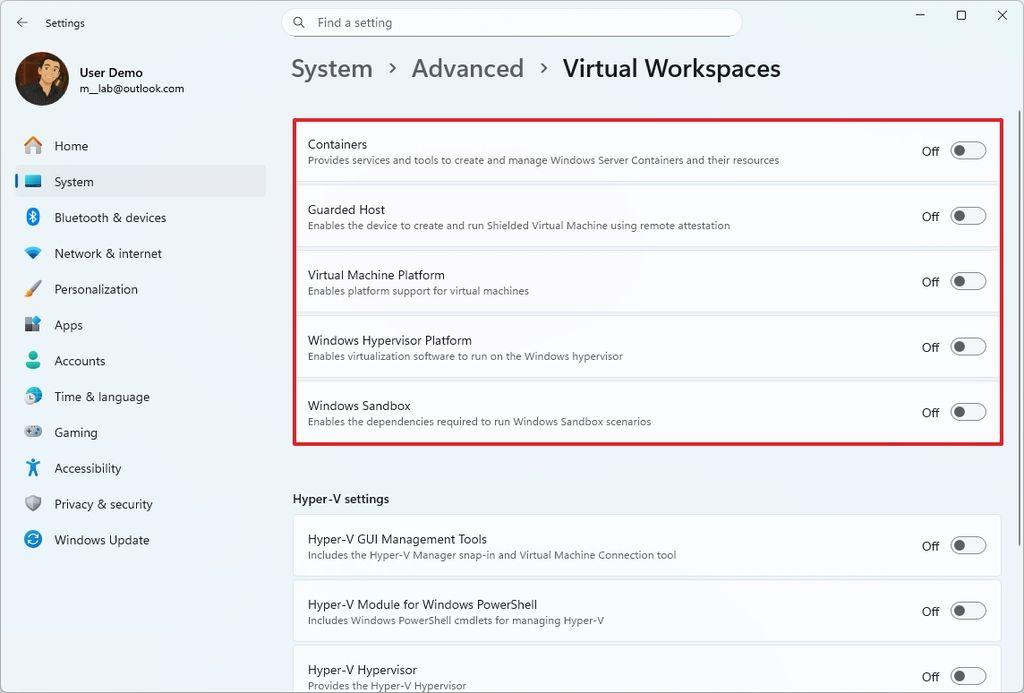Viewport: 1024px width, 693px height.
Task: Select System in the sidebar menu
Action: (76, 182)
